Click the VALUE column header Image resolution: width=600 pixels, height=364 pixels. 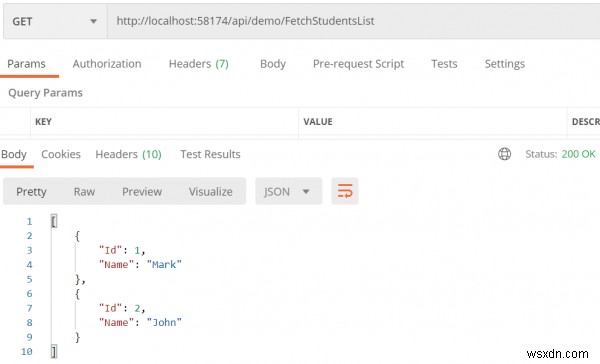(x=318, y=122)
